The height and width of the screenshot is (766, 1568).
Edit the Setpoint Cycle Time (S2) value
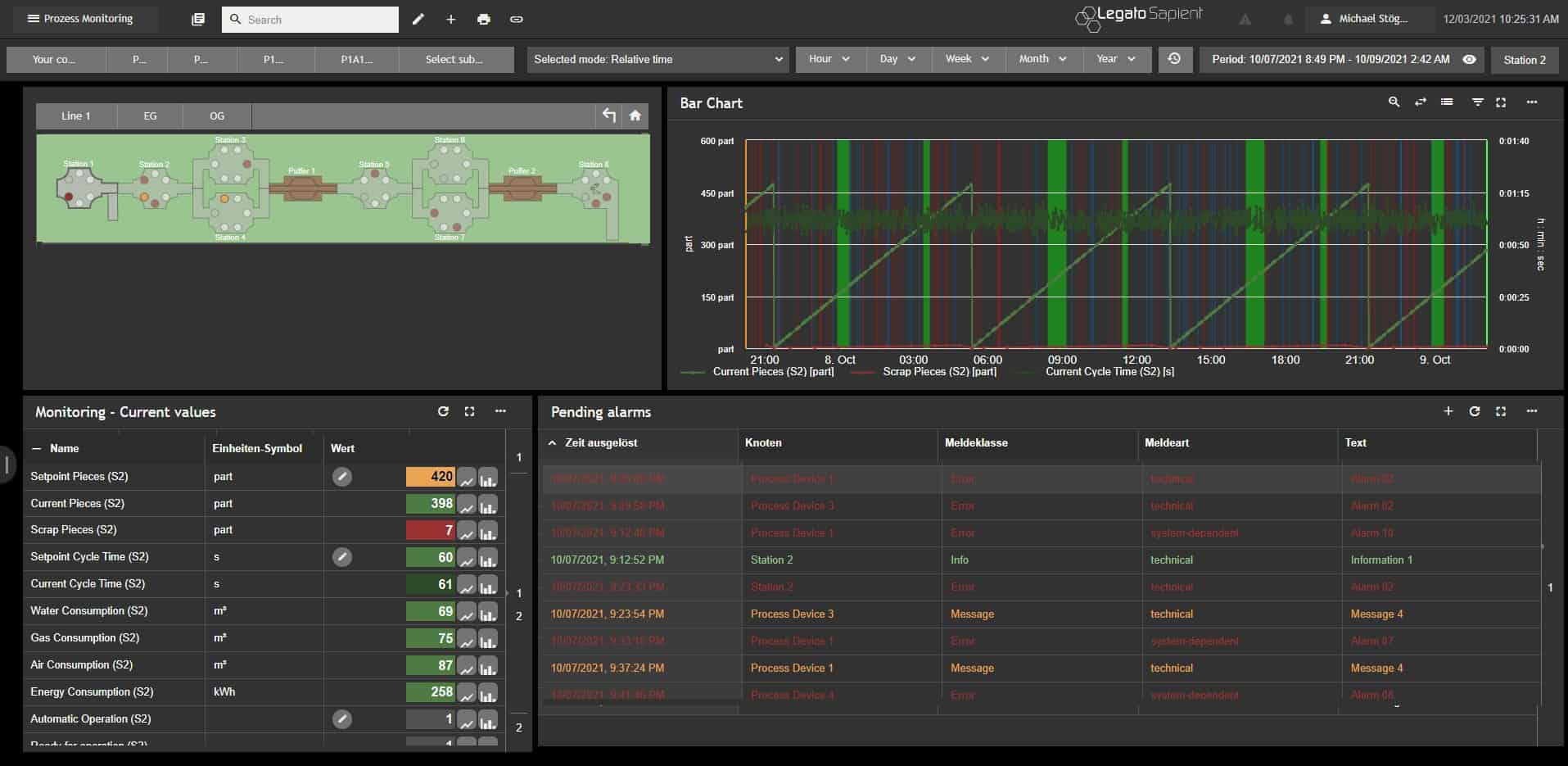point(342,557)
